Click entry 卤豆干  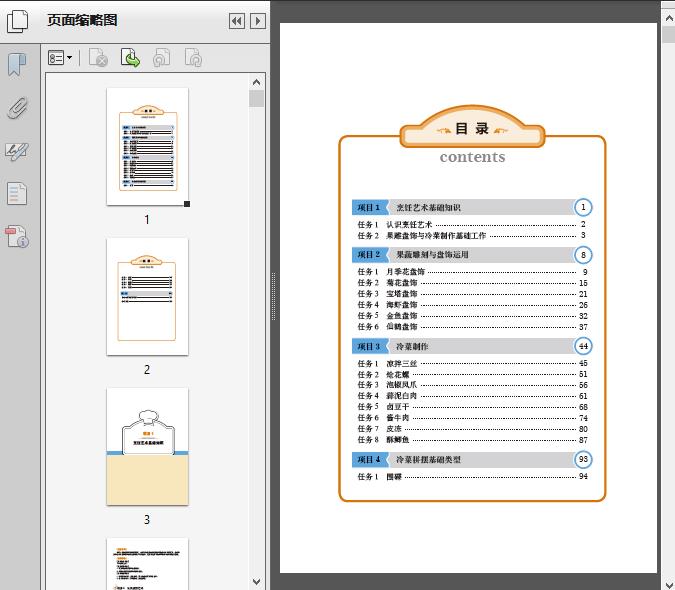point(398,407)
